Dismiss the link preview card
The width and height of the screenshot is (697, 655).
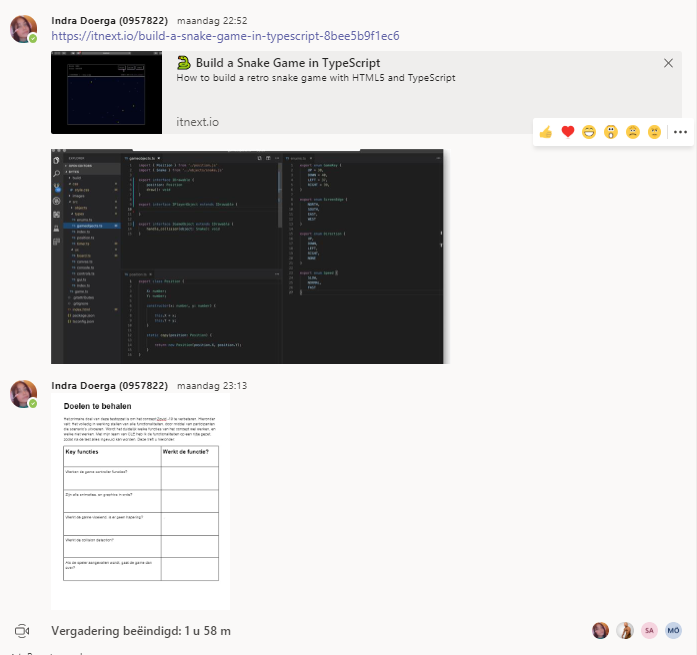(x=668, y=63)
